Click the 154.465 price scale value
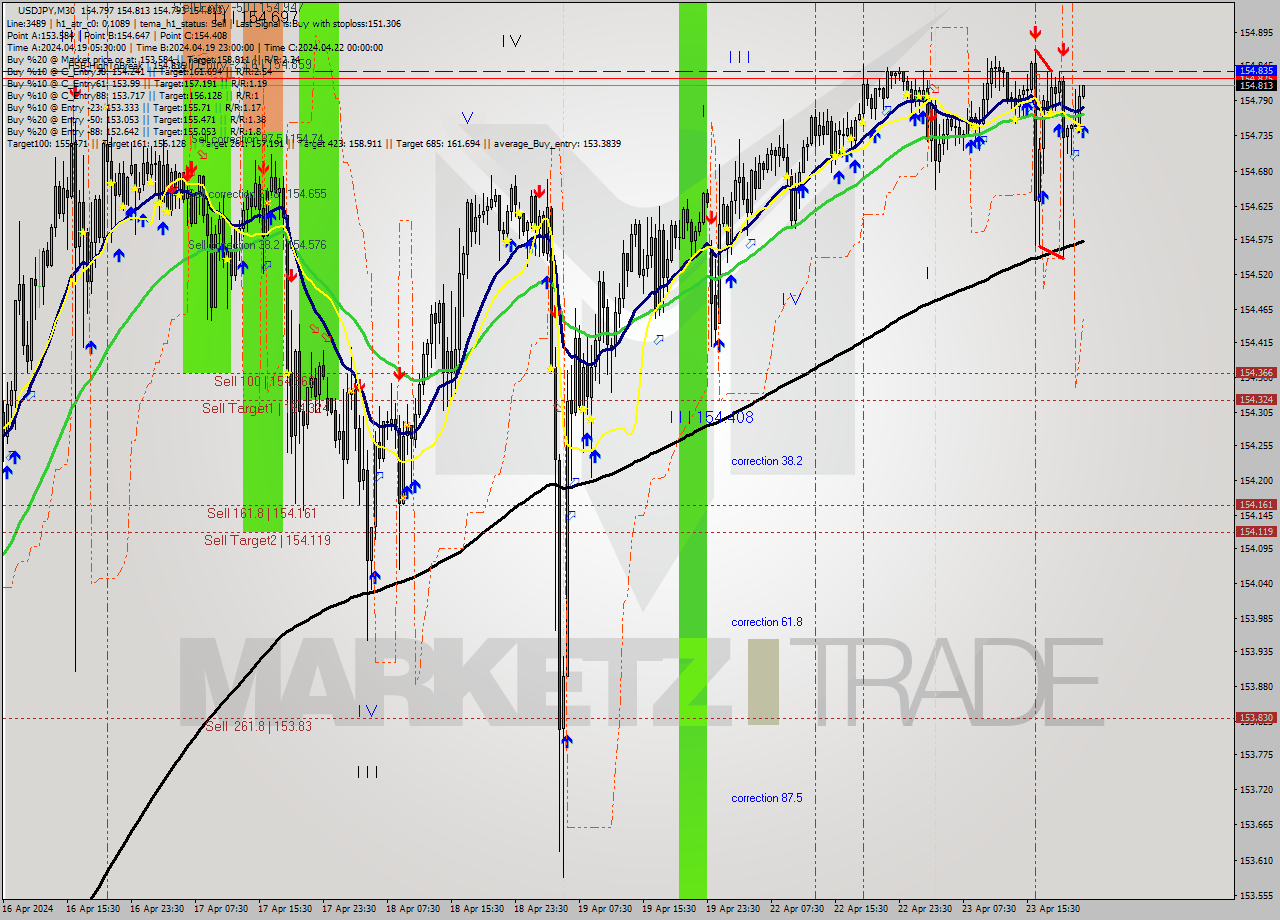The image size is (1280, 920). click(x=1256, y=309)
